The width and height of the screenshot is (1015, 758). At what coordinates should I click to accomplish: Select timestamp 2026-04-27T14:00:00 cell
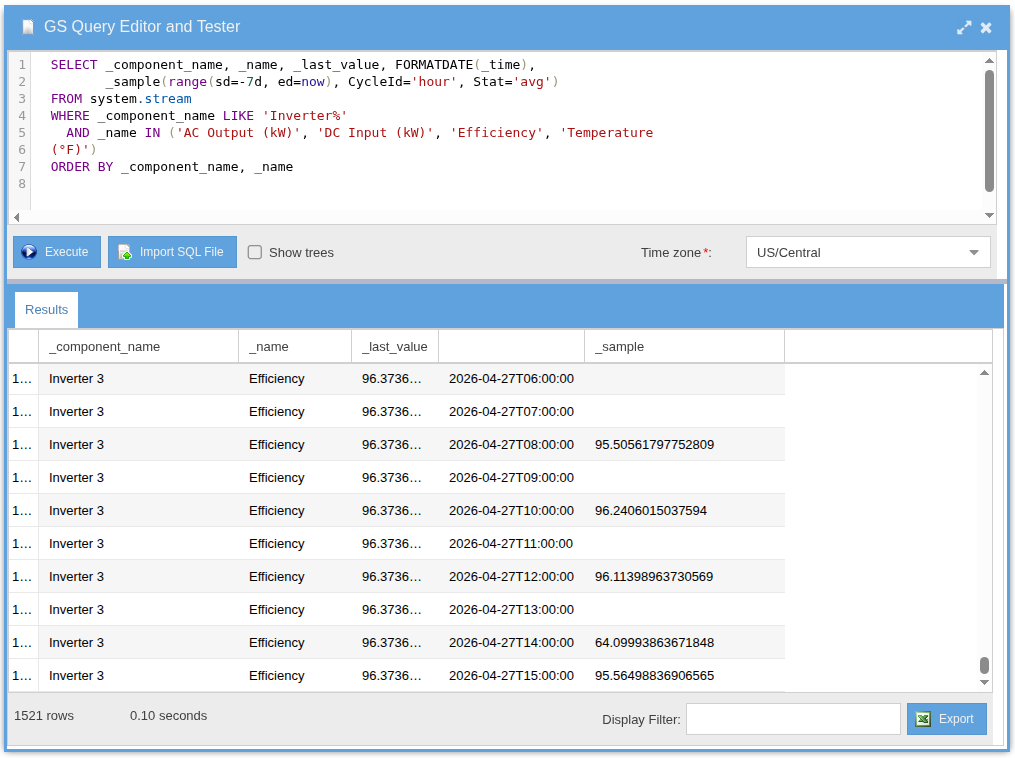pyautogui.click(x=511, y=643)
